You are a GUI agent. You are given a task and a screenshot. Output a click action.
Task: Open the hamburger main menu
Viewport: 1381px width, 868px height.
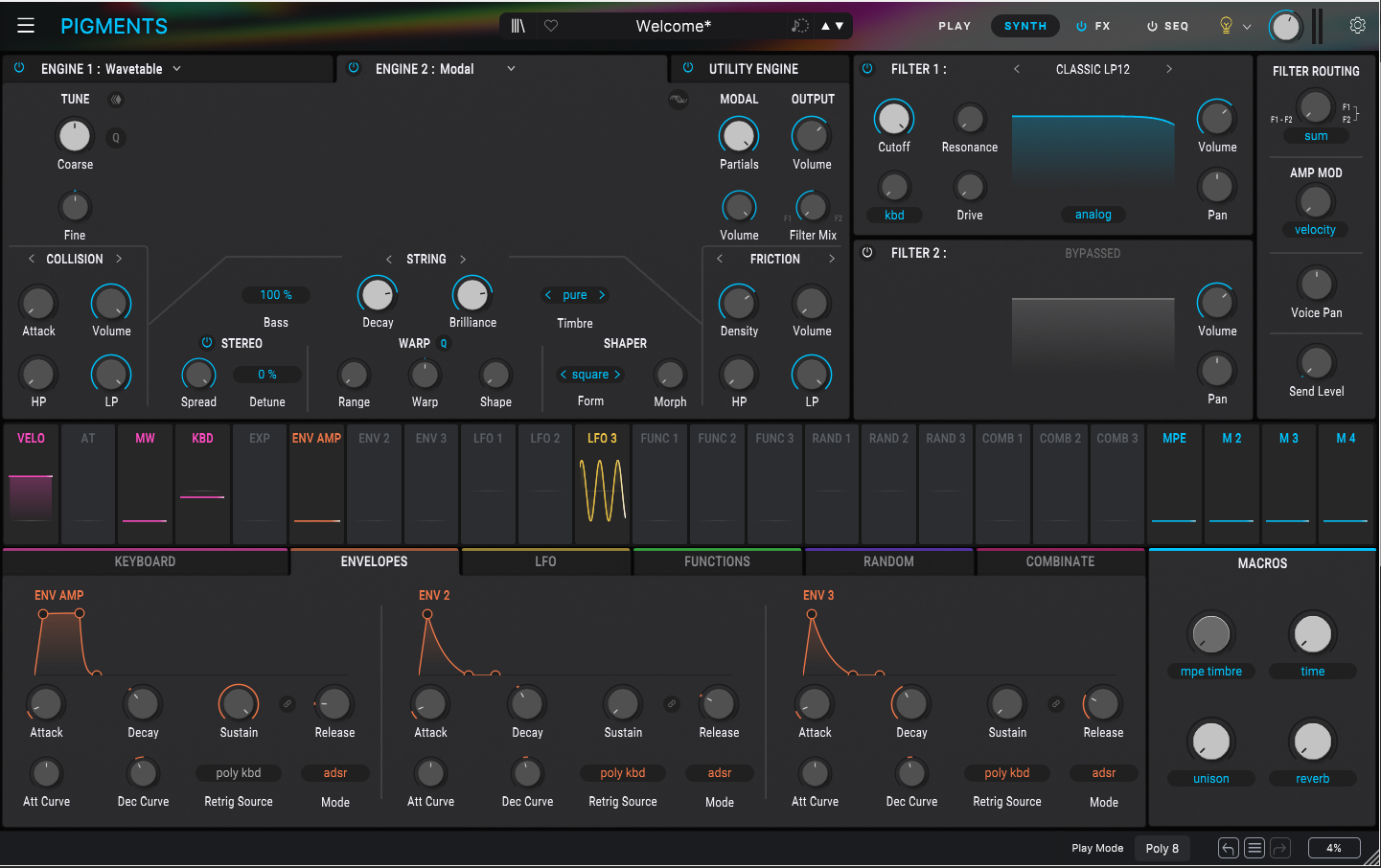click(26, 26)
